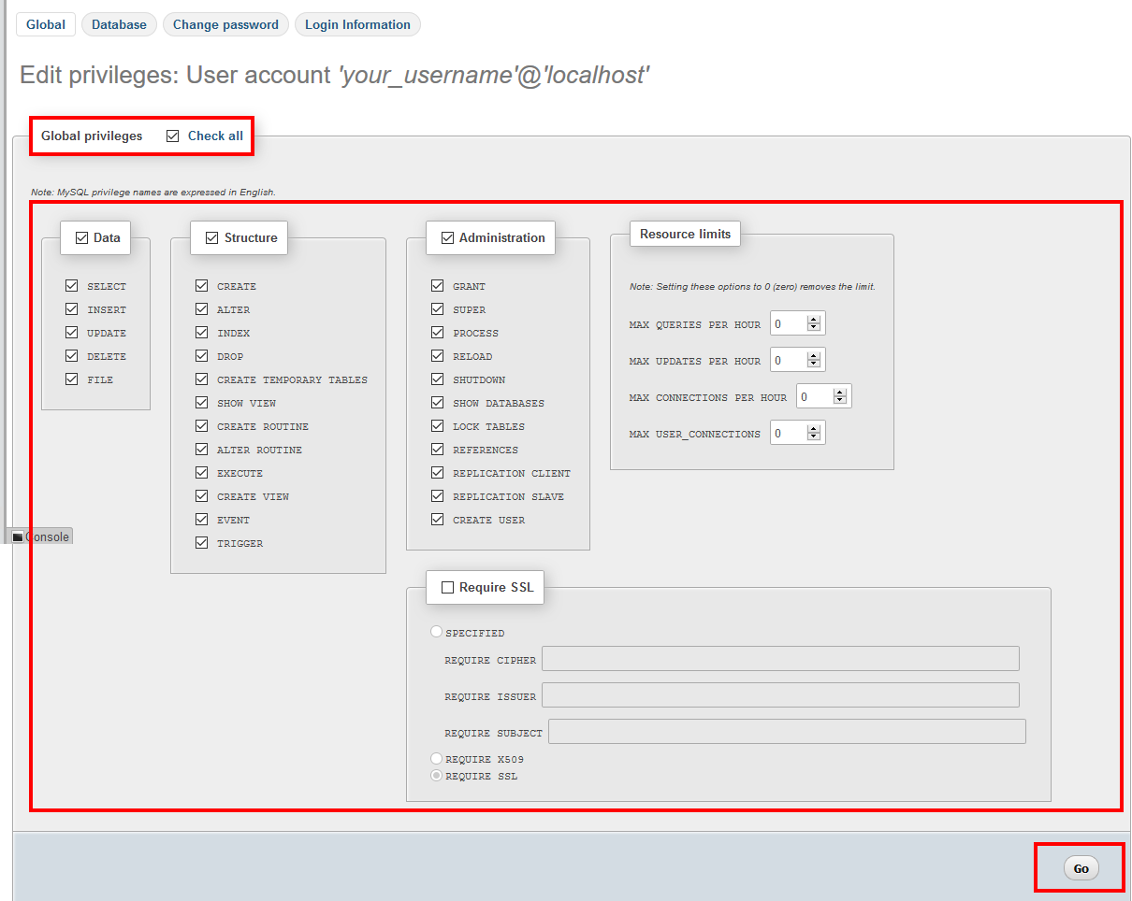Uncheck the DROP privilege checkbox

202,356
